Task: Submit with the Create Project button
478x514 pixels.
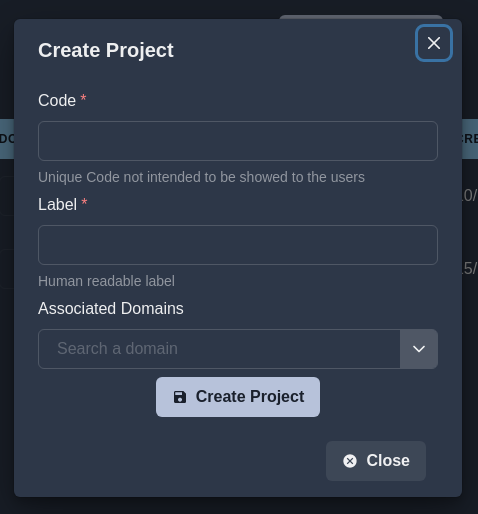Action: 238,397
